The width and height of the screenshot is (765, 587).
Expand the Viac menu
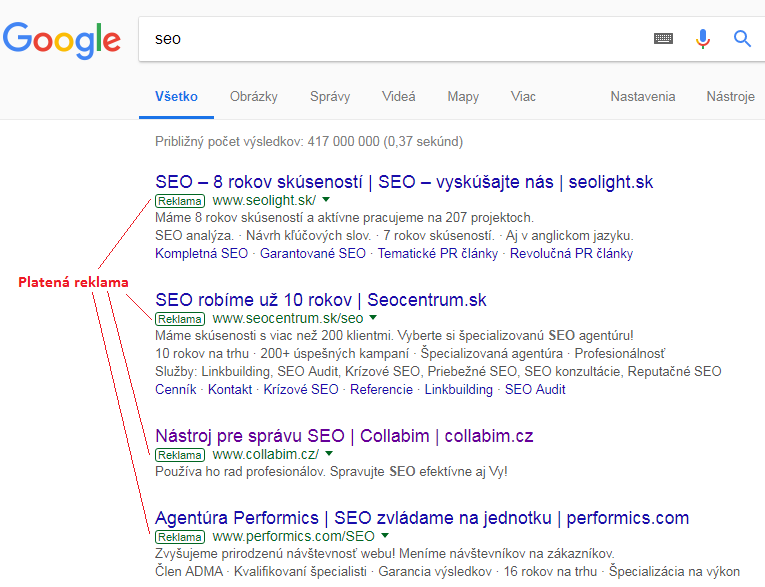point(523,97)
